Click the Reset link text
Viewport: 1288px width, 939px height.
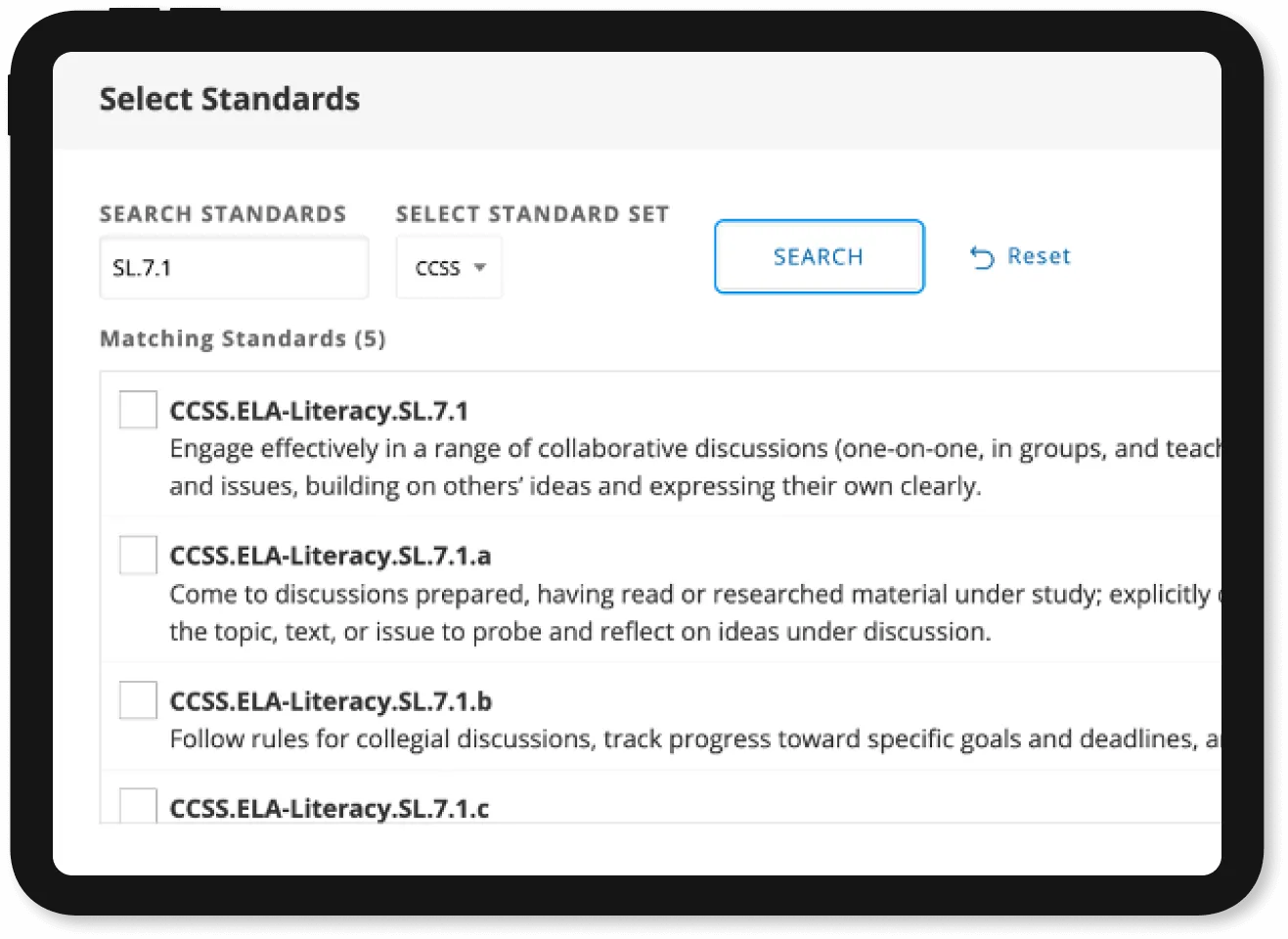tap(1039, 256)
